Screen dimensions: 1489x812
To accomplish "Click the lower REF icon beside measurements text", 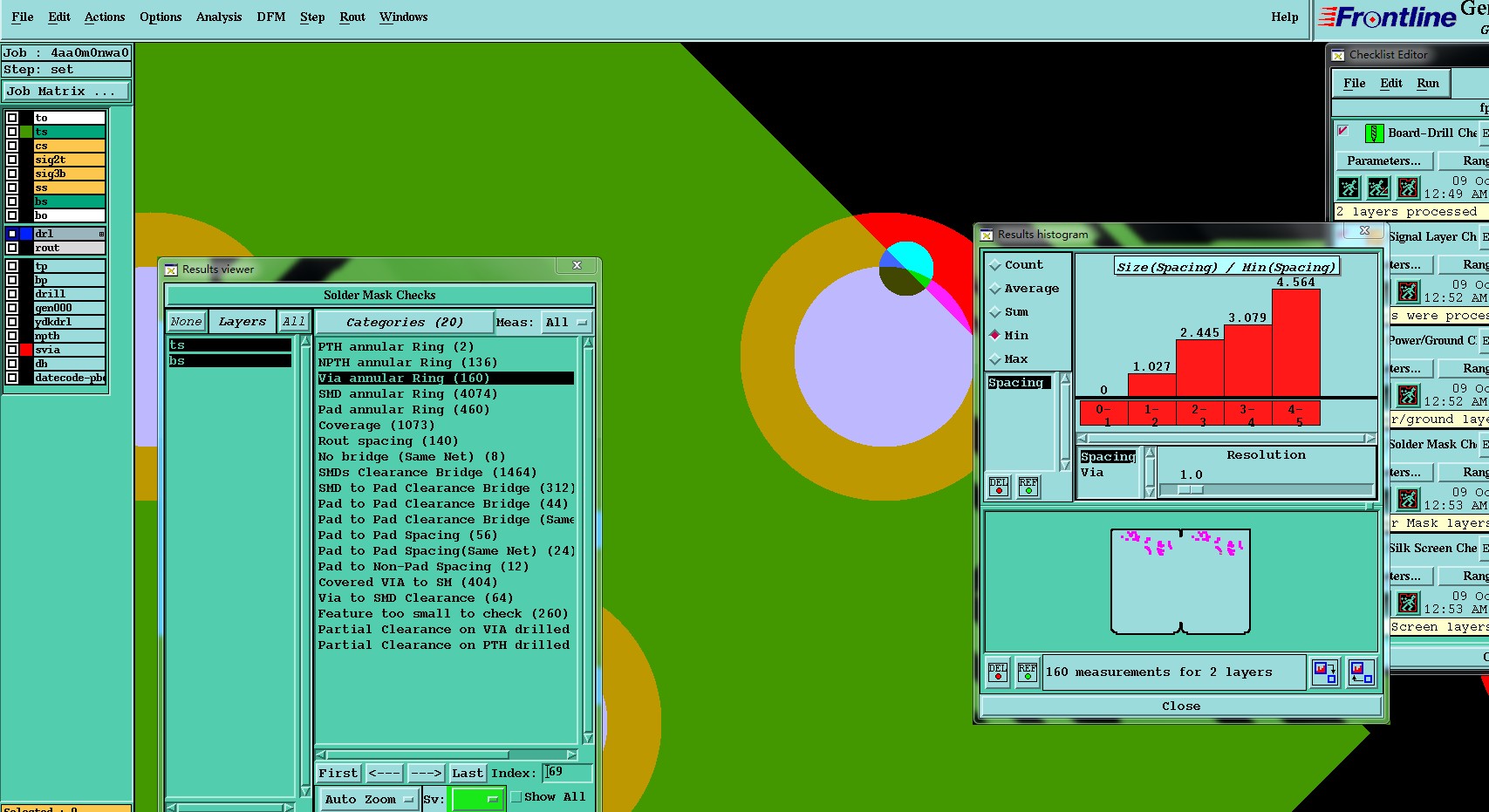I will pyautogui.click(x=1028, y=672).
